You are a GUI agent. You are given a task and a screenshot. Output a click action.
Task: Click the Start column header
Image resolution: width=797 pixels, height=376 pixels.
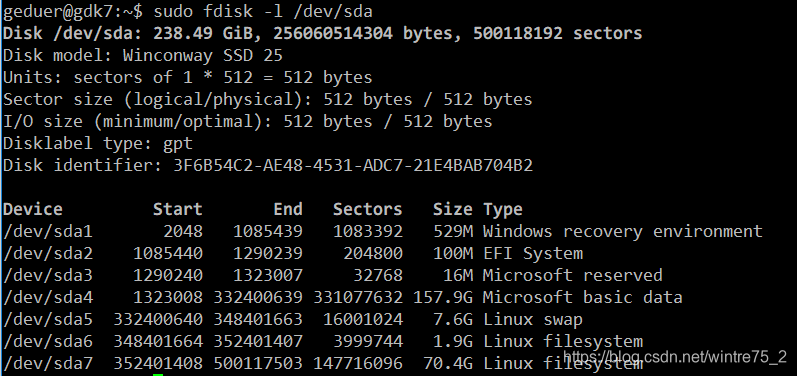tap(178, 209)
